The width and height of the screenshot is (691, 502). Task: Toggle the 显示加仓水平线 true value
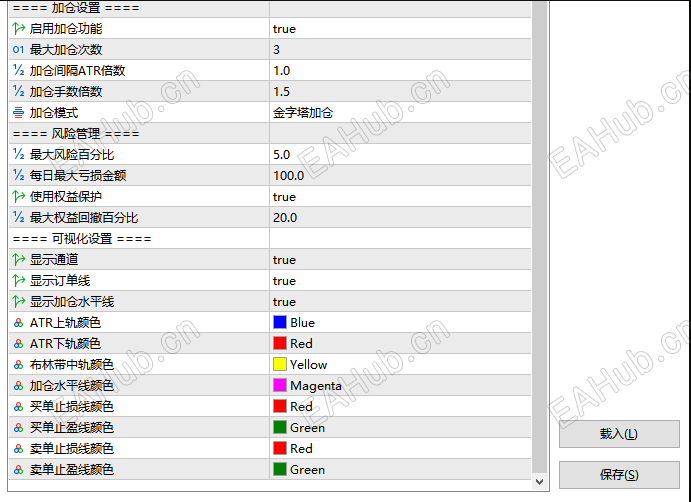pos(400,301)
